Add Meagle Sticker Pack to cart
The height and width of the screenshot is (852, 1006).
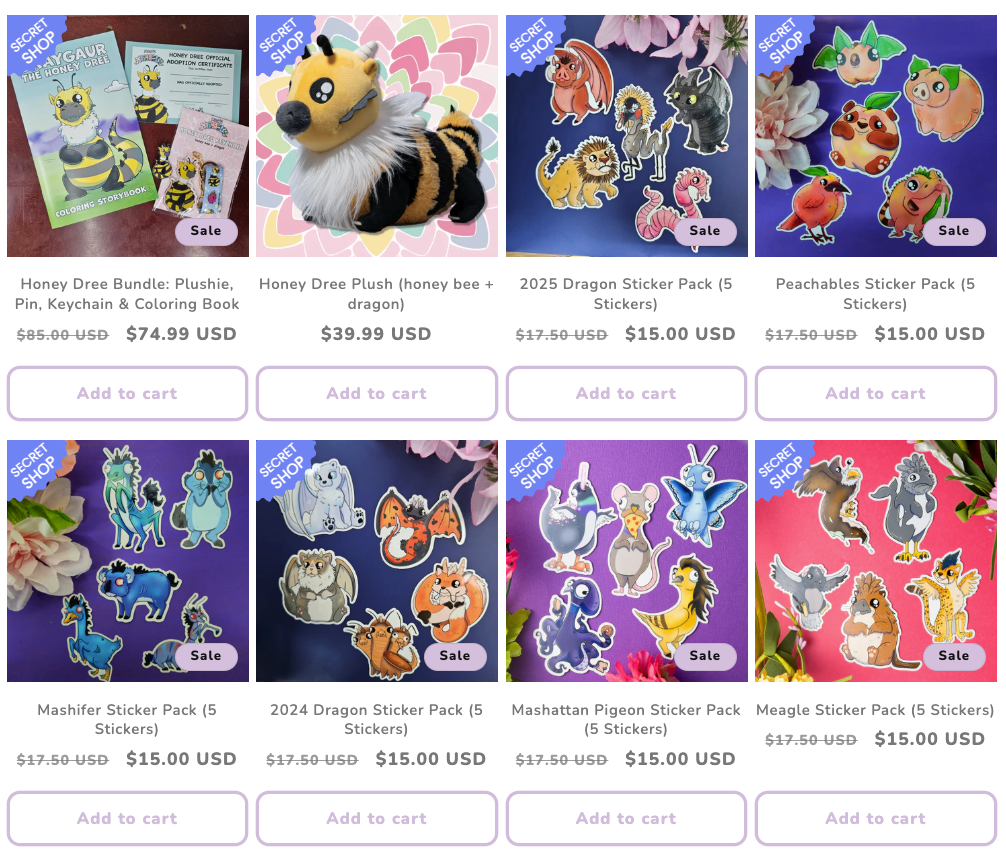876,818
